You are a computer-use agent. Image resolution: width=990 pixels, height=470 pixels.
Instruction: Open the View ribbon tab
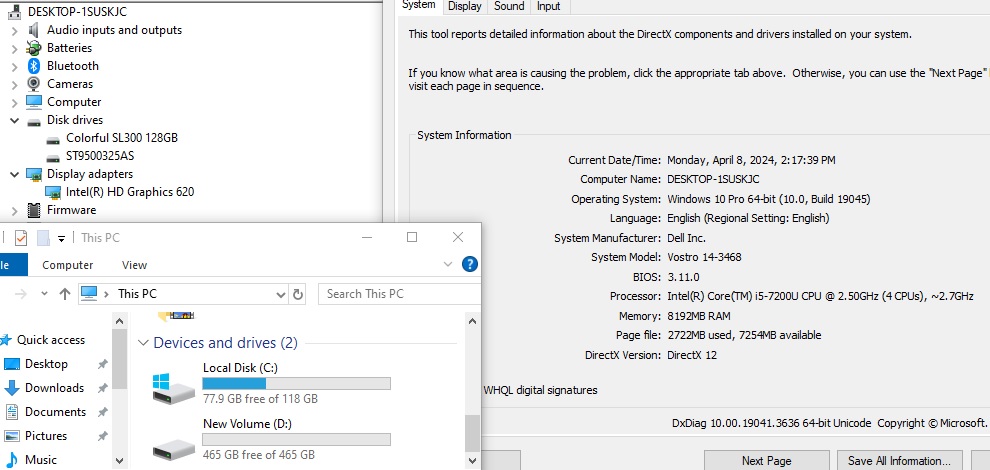134,265
